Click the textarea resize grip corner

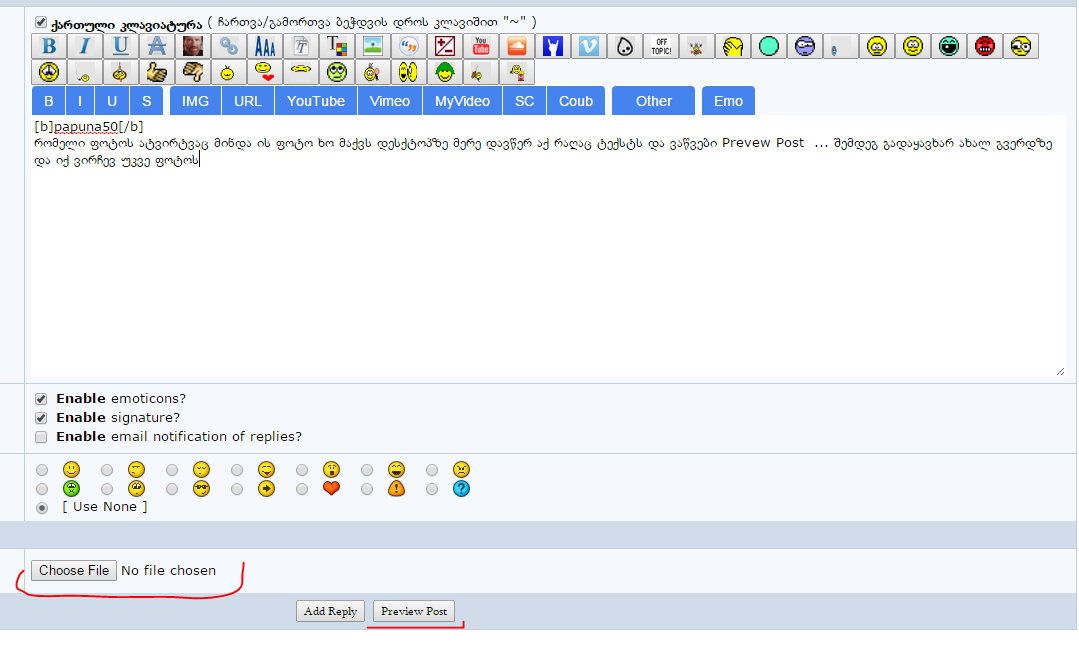[x=1060, y=371]
